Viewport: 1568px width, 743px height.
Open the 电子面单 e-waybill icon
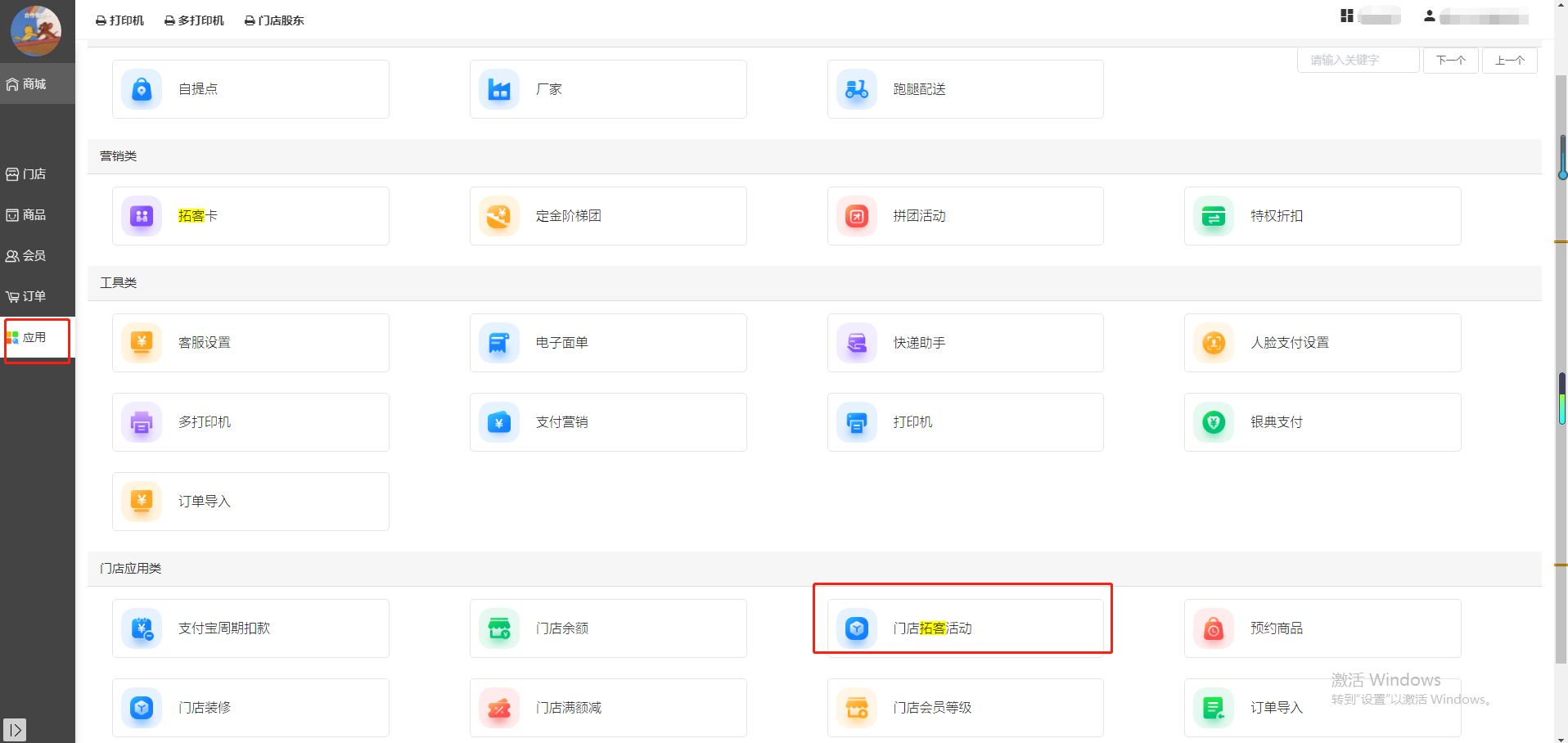click(x=499, y=343)
